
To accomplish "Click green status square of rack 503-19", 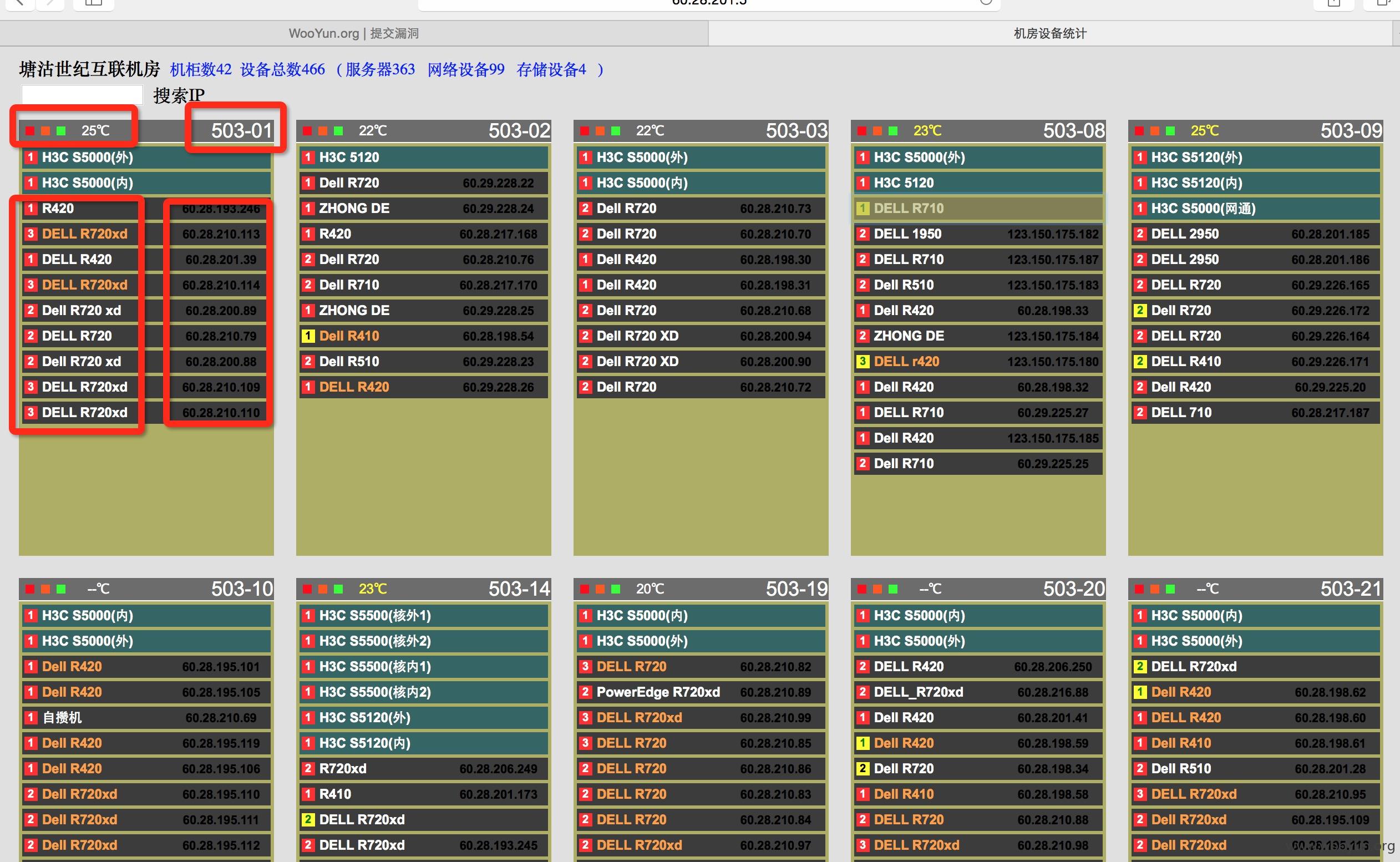I will (616, 589).
